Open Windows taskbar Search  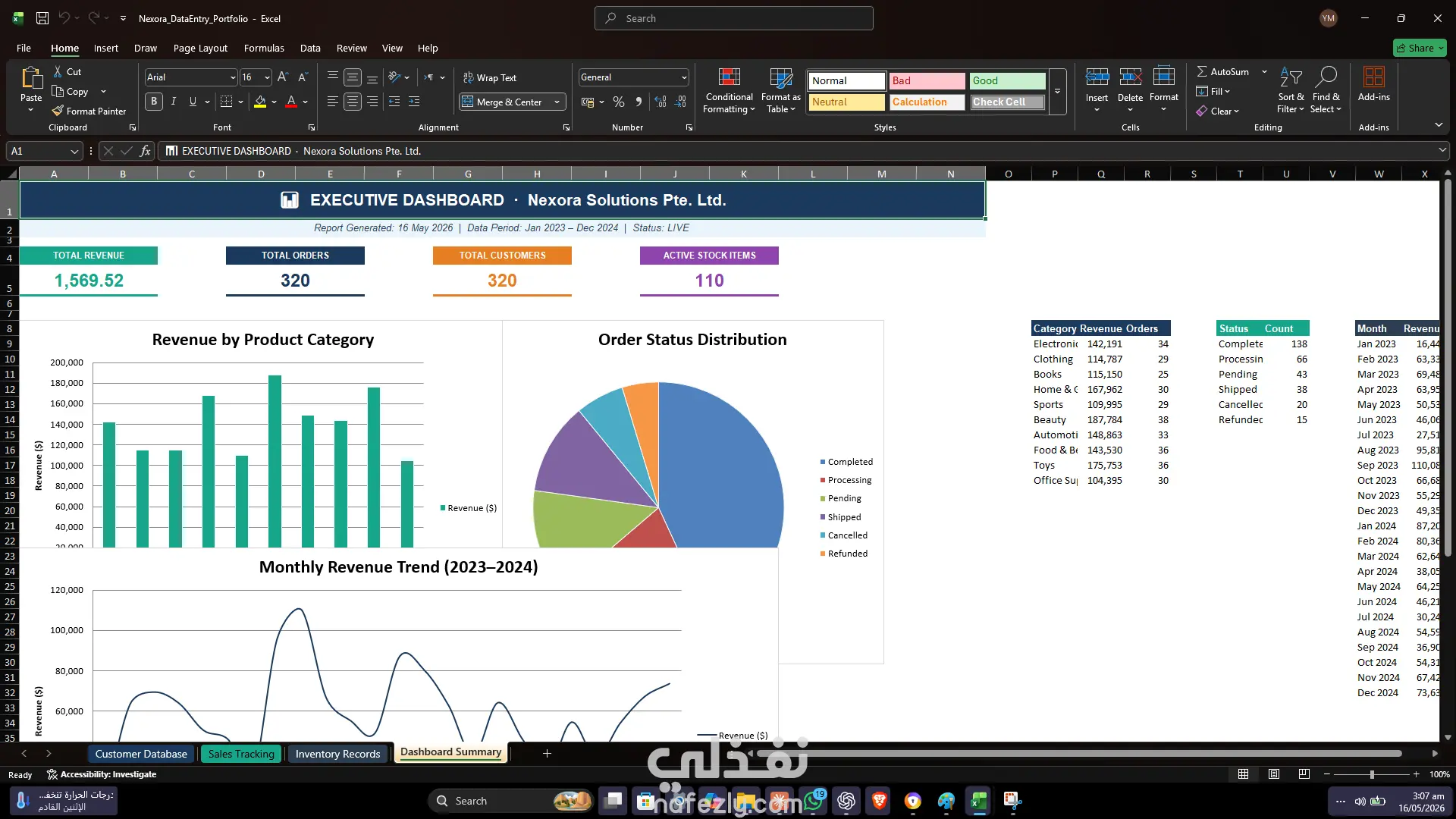click(x=510, y=801)
